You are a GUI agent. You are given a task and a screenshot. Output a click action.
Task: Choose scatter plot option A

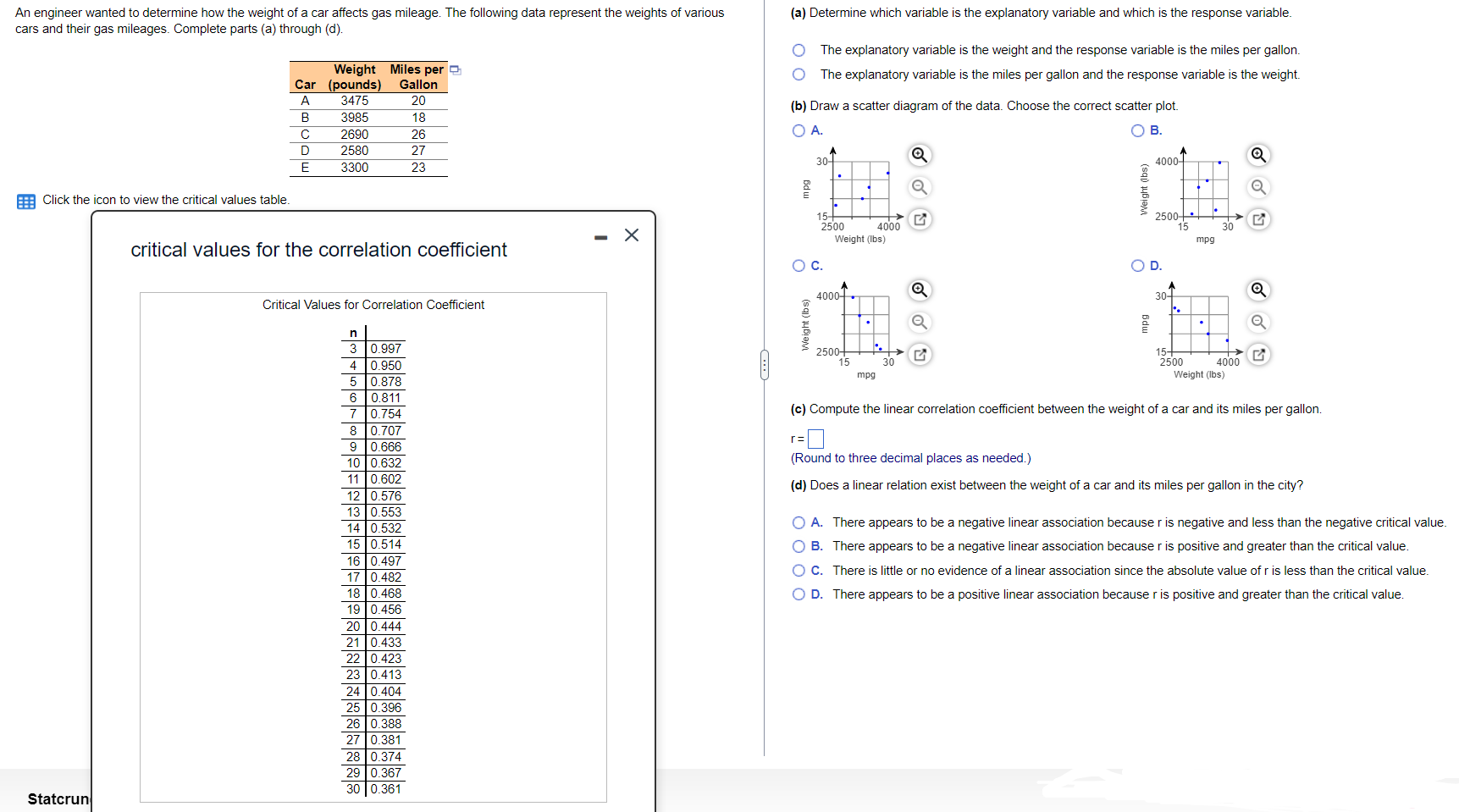click(x=799, y=130)
